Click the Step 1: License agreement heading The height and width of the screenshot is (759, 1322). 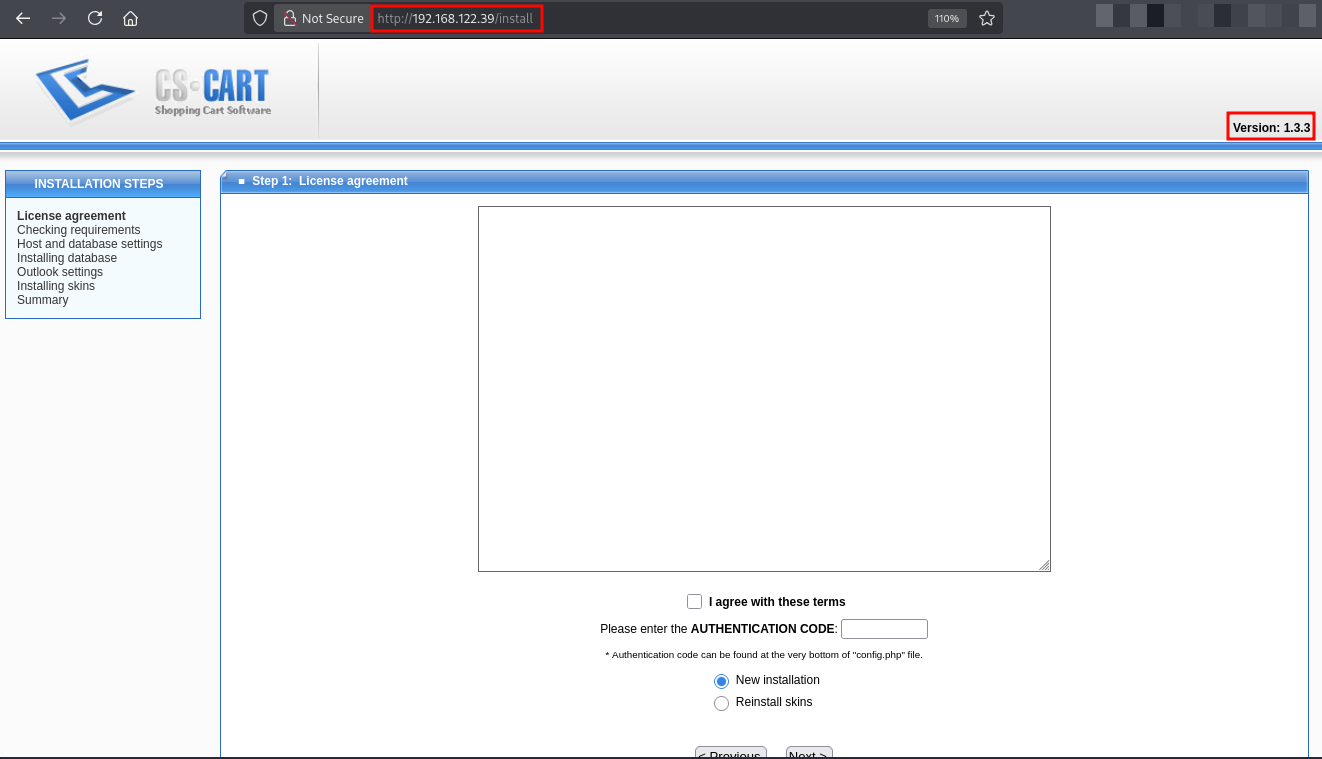click(x=330, y=181)
